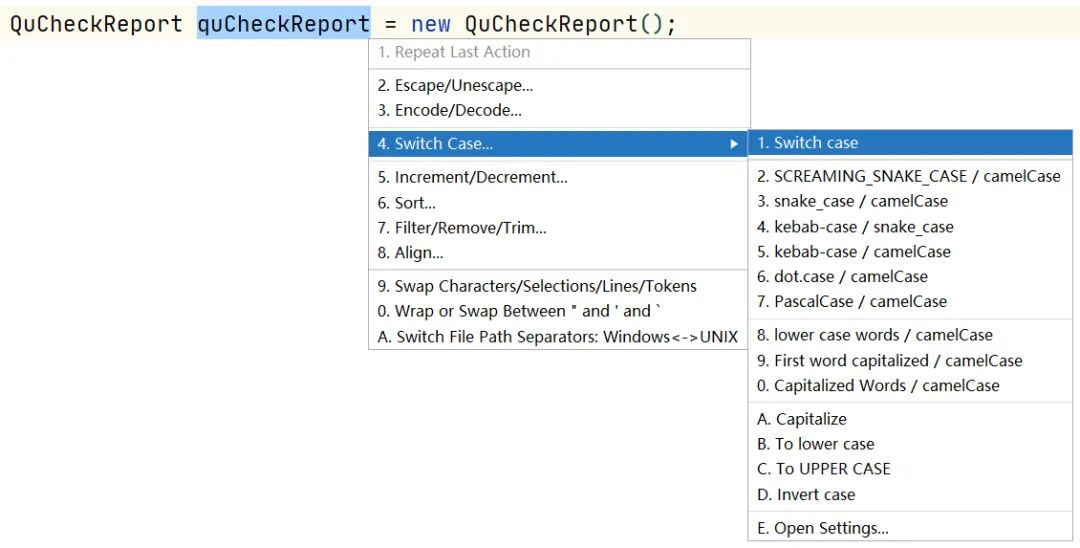Select kebab-case / snake_case conversion
The height and width of the screenshot is (548, 1080).
pyautogui.click(x=911, y=226)
